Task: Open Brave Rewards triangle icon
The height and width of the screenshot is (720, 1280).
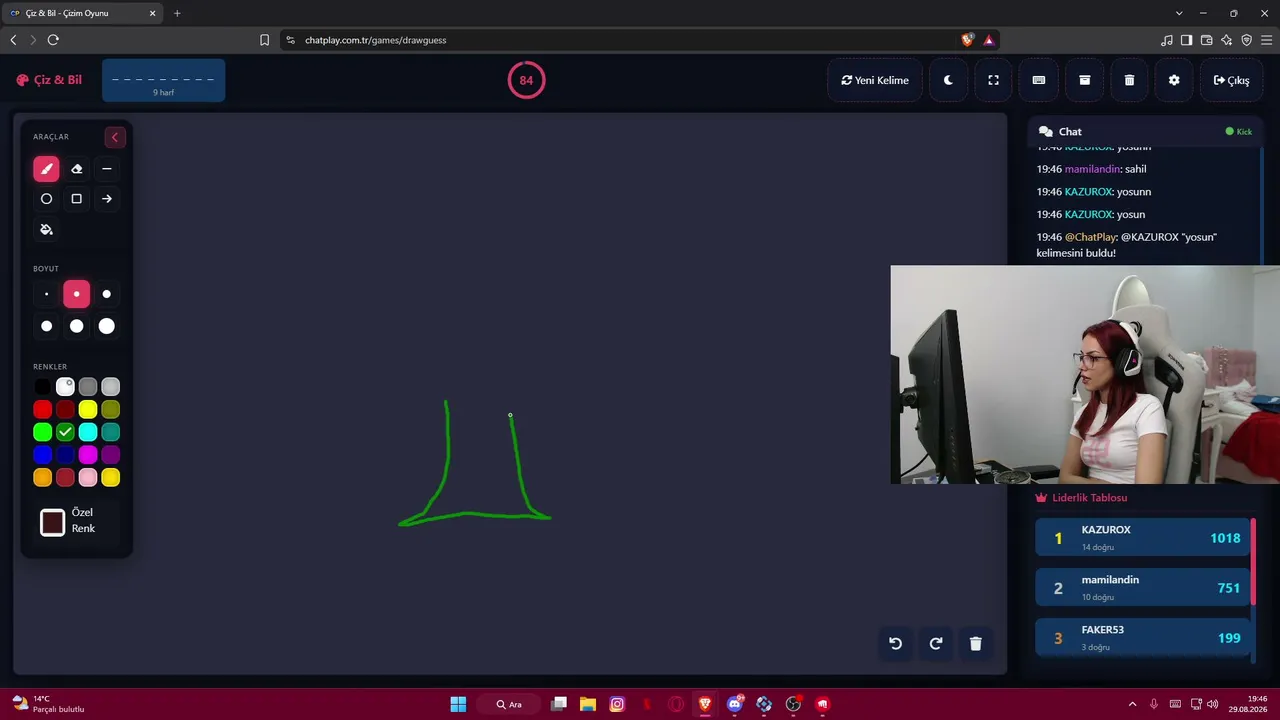Action: [988, 40]
